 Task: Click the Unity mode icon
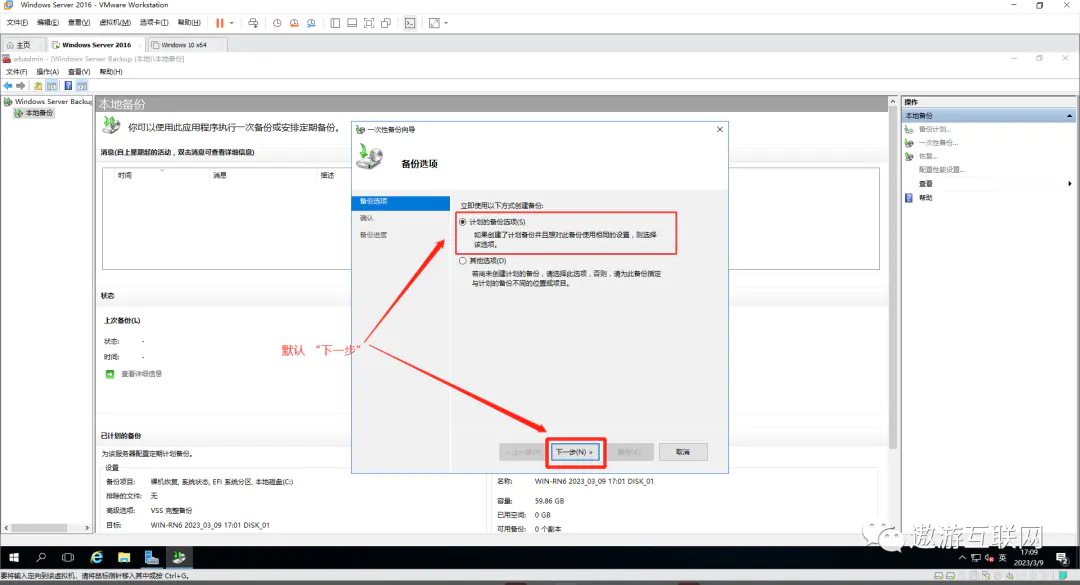[x=386, y=23]
